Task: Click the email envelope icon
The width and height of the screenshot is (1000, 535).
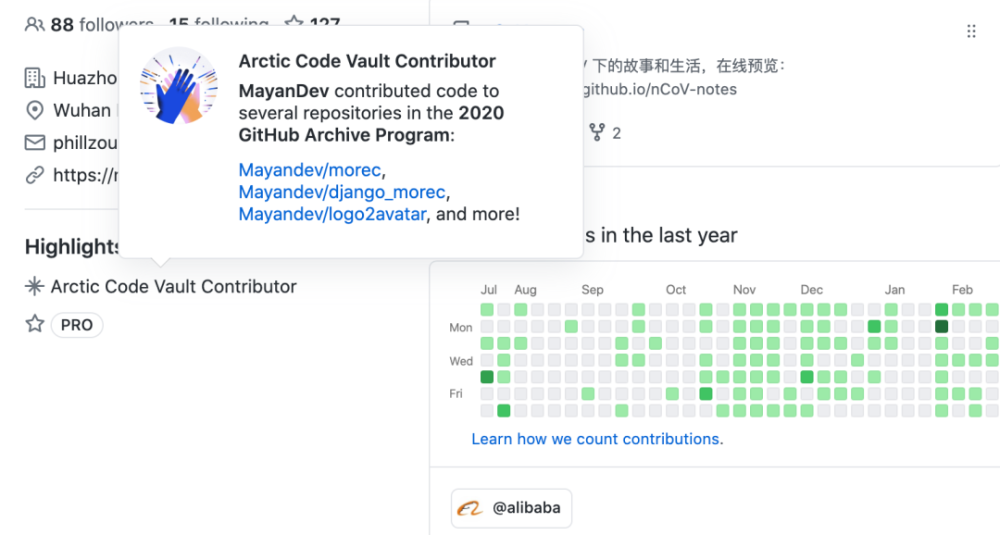Action: pos(34,143)
